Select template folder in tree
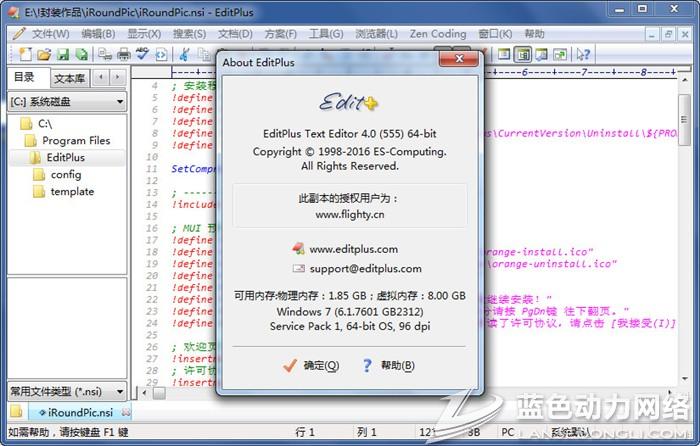 click(x=64, y=192)
